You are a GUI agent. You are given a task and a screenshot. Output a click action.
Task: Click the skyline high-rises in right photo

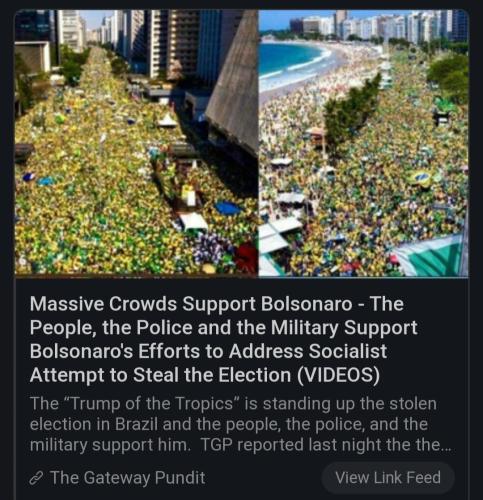point(380,25)
